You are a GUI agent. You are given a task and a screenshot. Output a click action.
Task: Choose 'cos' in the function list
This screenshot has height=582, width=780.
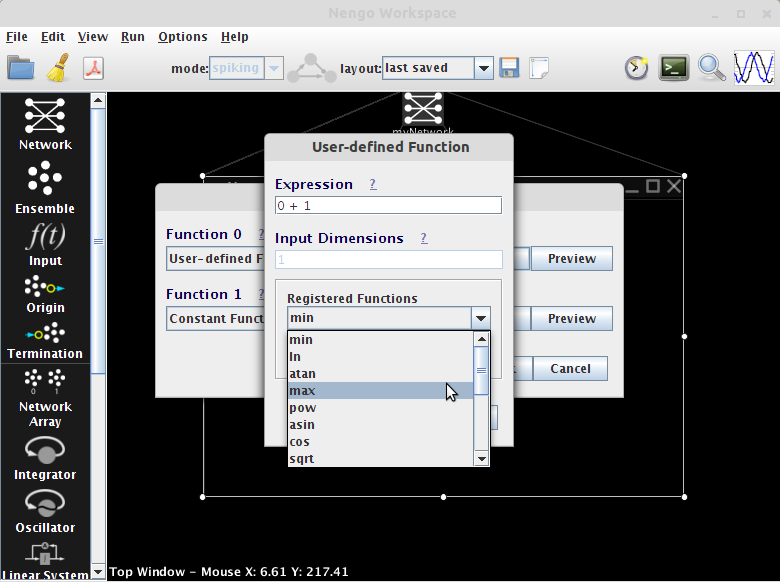[381, 441]
